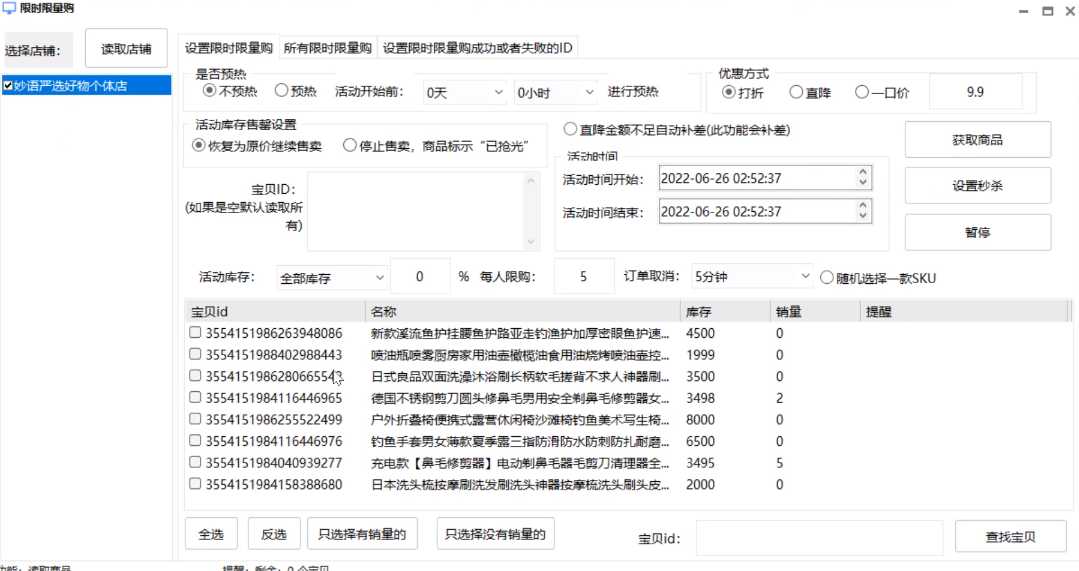Select the 直降 discount option
Screen dimensions: 1079x571
point(797,92)
